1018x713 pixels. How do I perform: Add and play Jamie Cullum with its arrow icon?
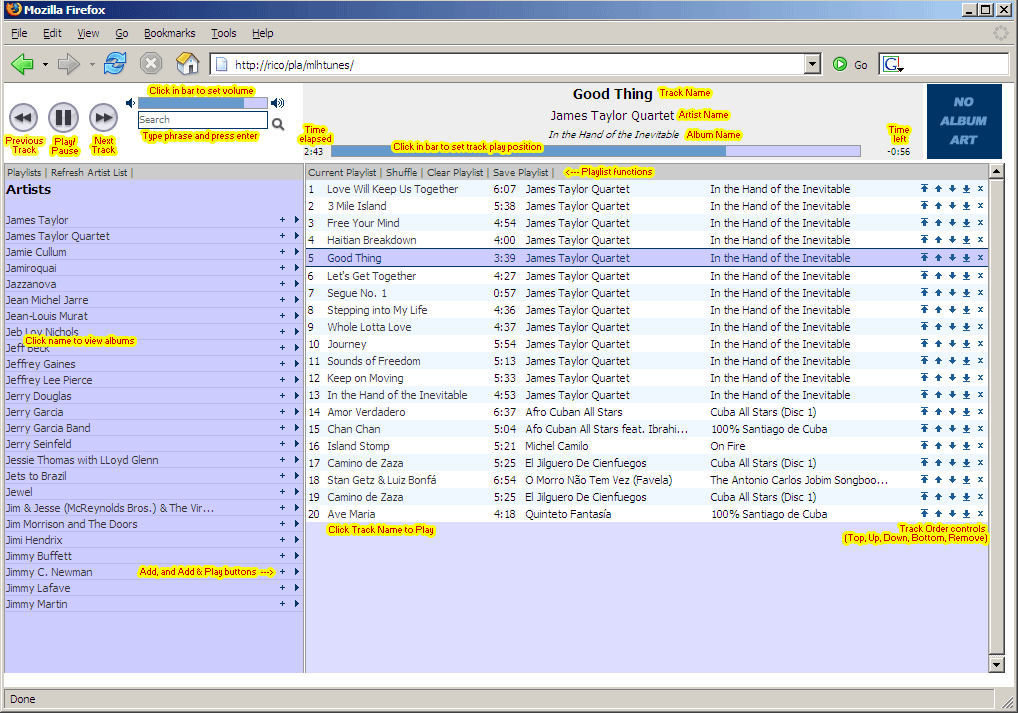point(297,251)
